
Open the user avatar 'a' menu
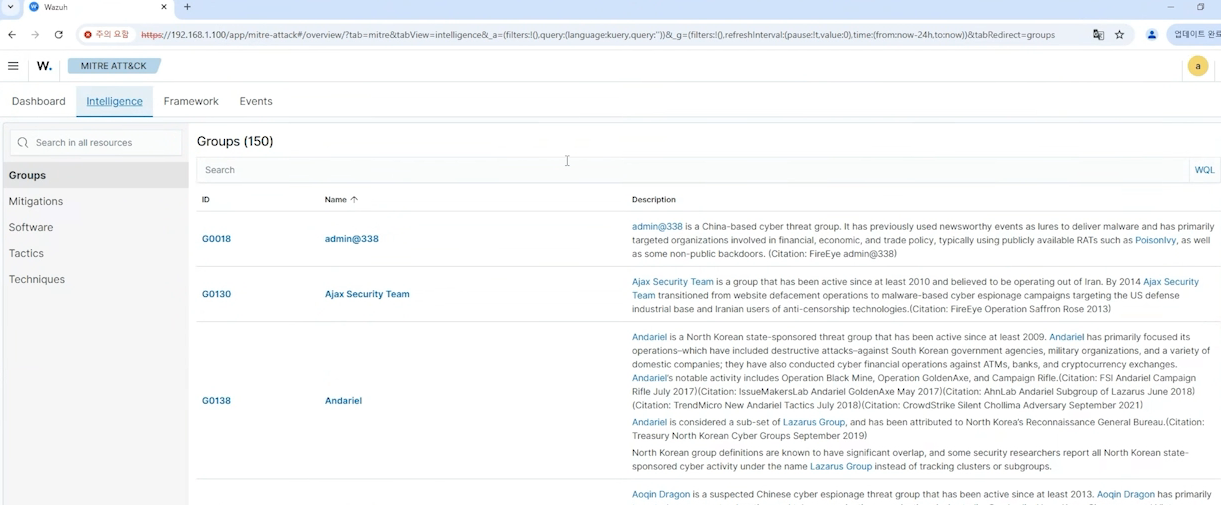1198,66
